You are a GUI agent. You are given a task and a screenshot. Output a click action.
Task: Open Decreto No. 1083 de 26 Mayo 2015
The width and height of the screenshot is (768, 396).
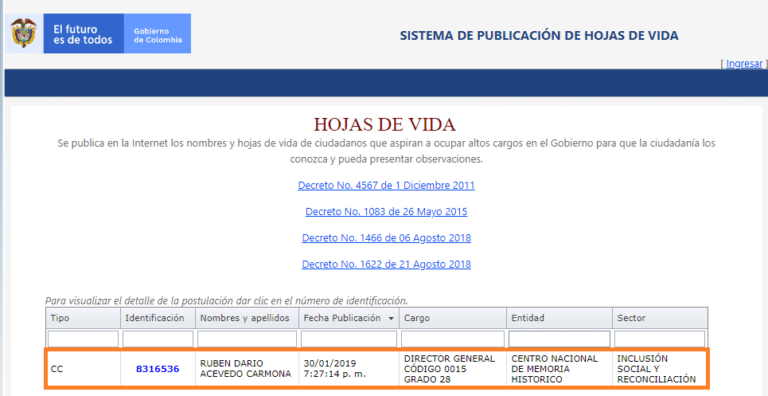pyautogui.click(x=386, y=212)
